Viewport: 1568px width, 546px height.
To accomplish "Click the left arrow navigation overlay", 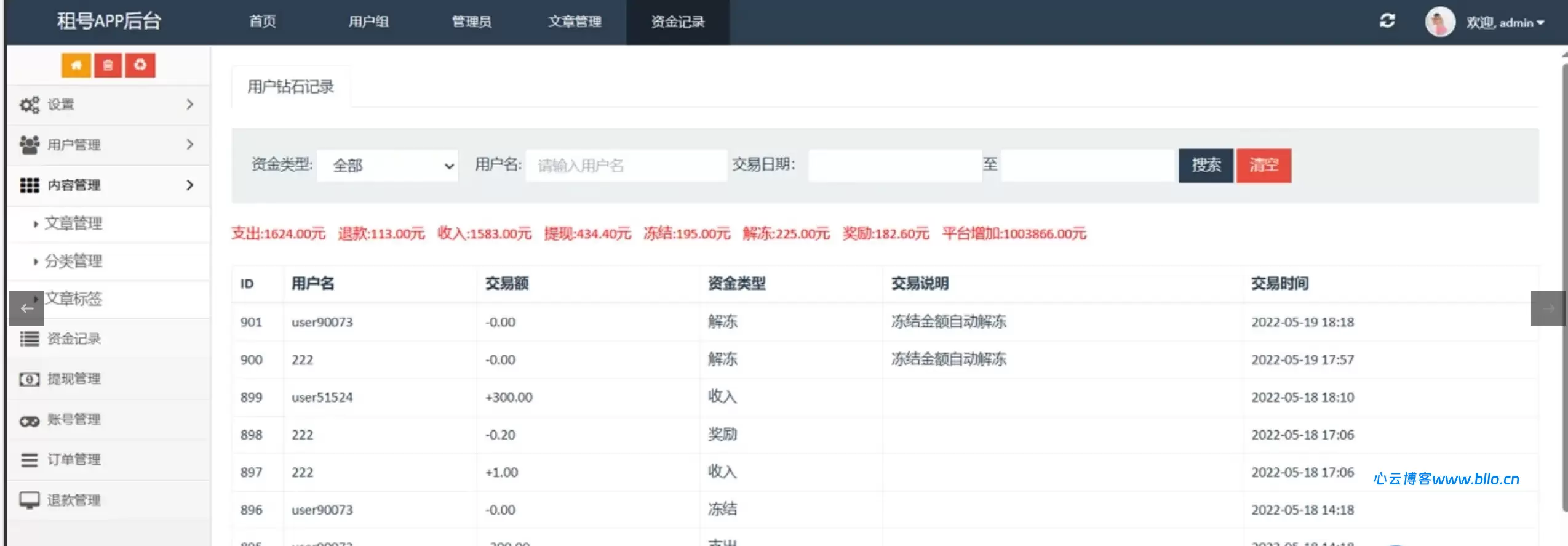I will tap(26, 308).
